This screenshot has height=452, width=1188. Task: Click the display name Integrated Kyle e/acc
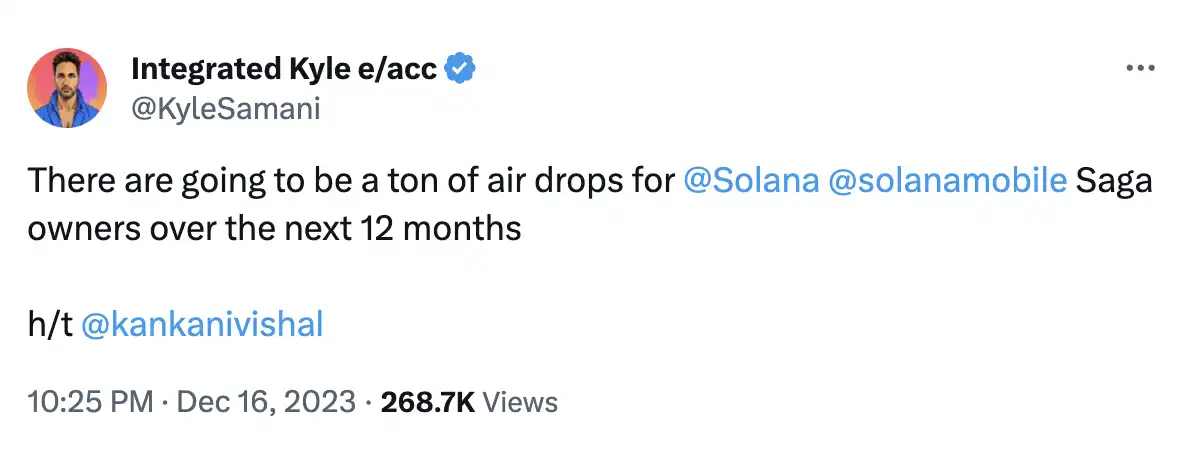pyautogui.click(x=284, y=70)
